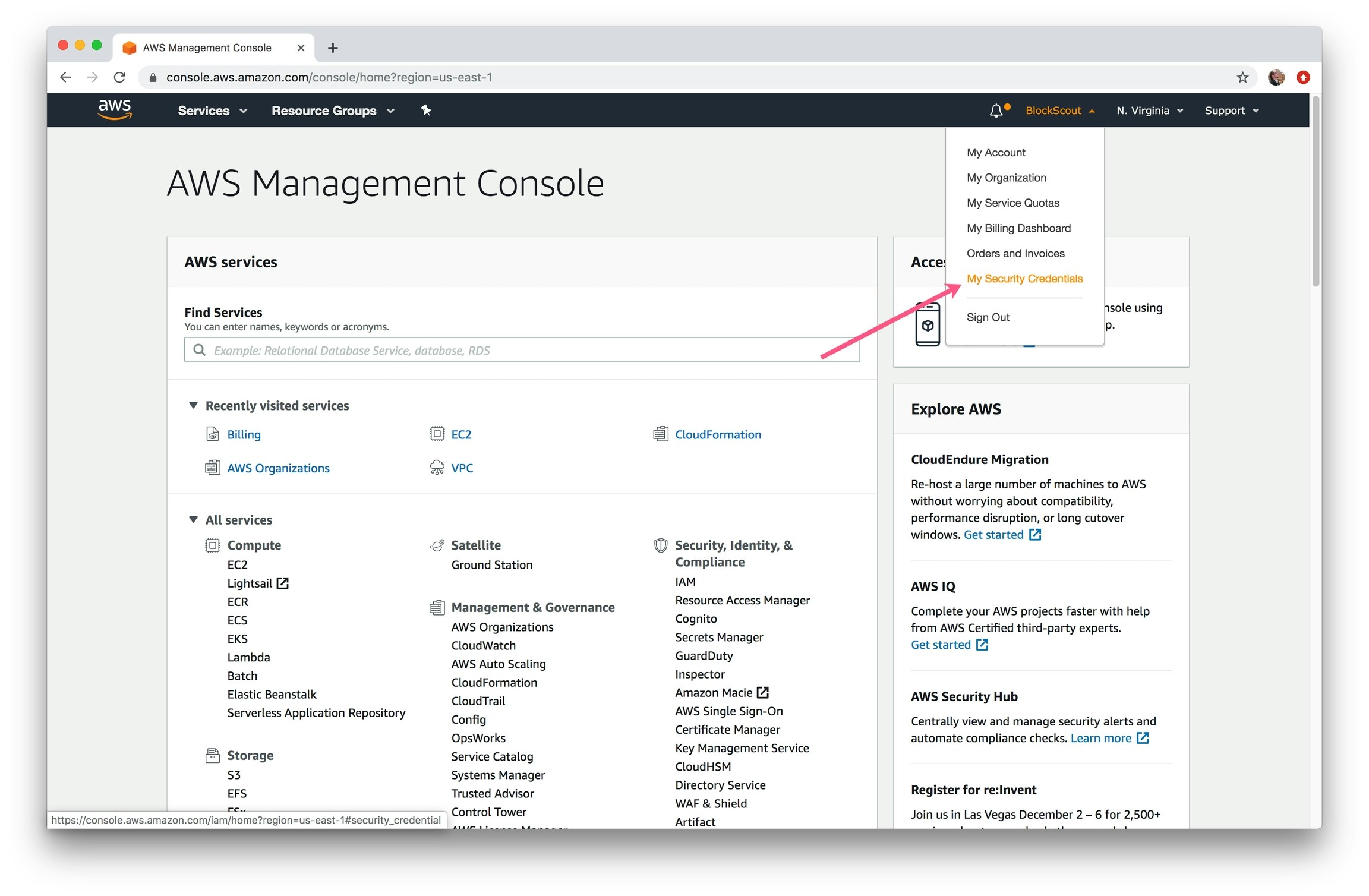
Task: Click the AWS logo home icon
Action: 114,110
